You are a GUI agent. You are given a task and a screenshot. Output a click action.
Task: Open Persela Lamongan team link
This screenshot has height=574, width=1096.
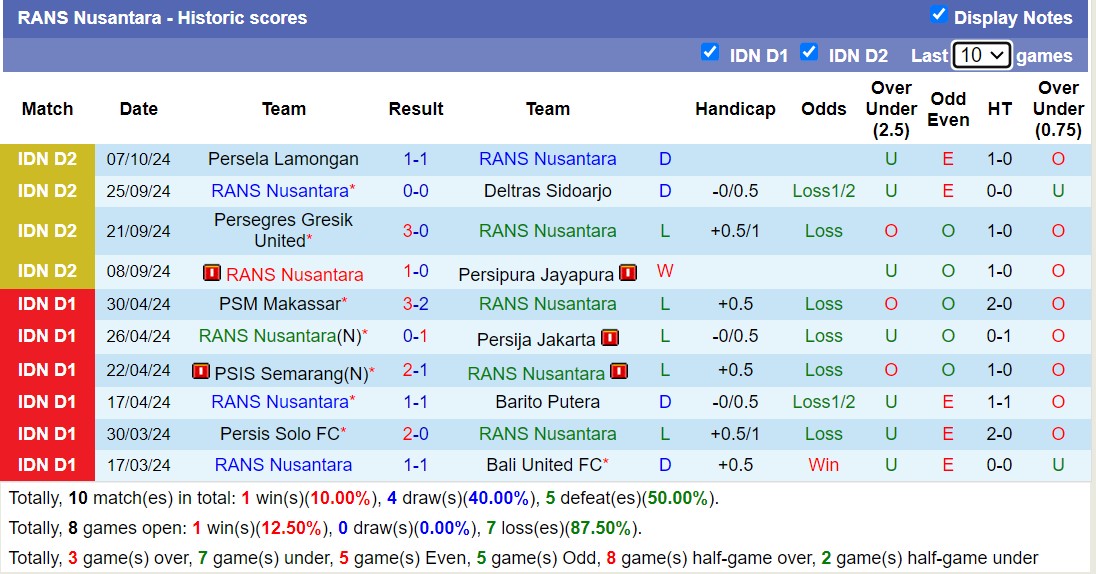coord(283,159)
